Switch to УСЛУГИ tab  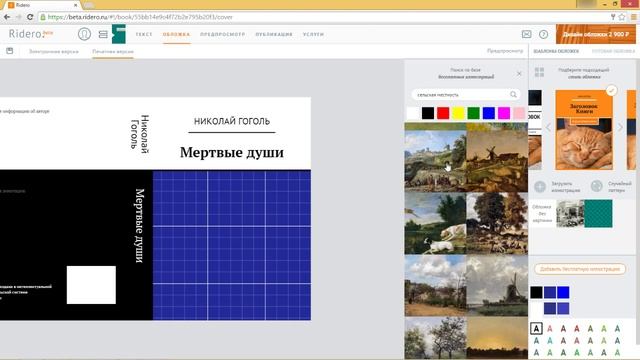coord(313,34)
